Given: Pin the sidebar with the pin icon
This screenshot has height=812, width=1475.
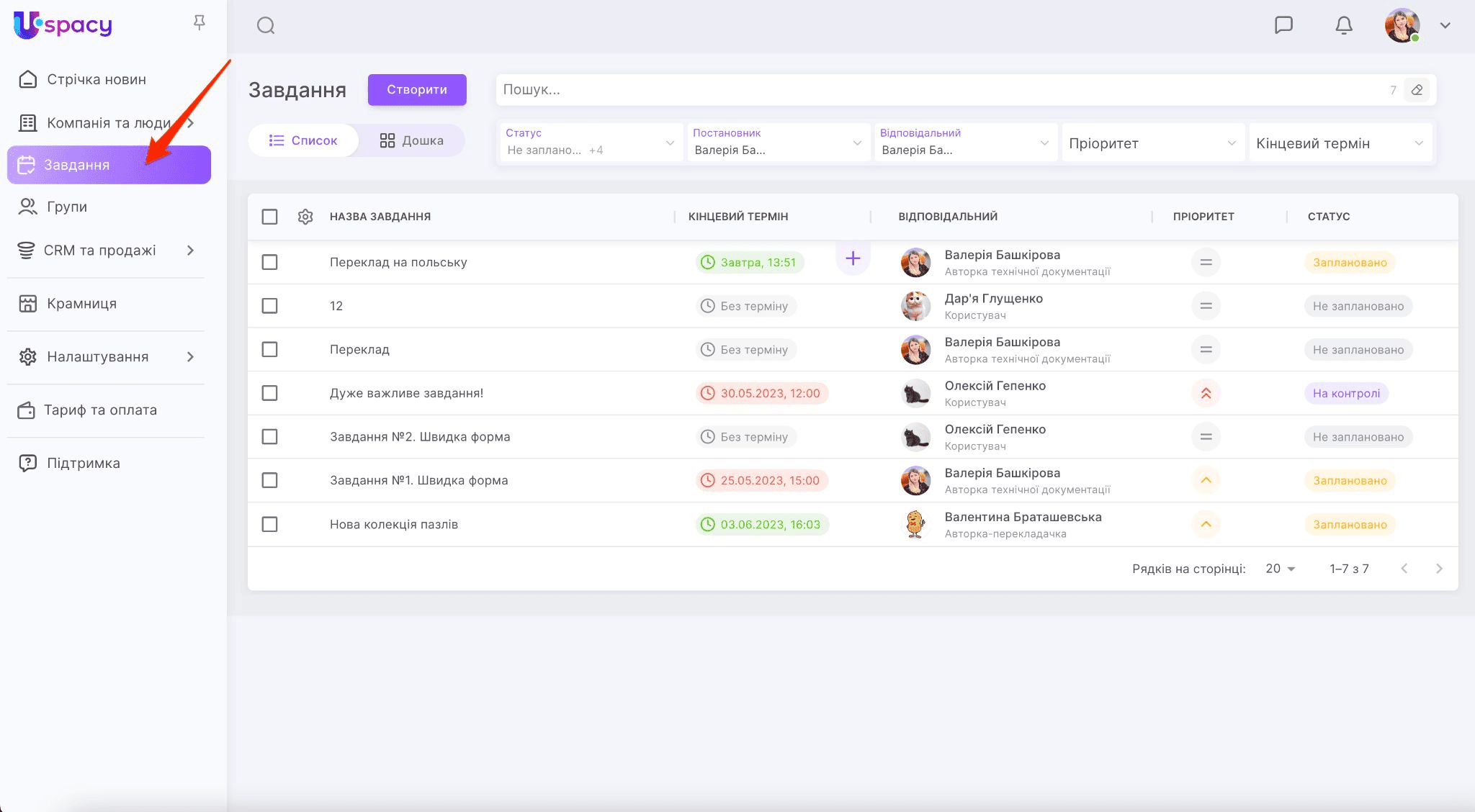Looking at the screenshot, I should coord(199,23).
